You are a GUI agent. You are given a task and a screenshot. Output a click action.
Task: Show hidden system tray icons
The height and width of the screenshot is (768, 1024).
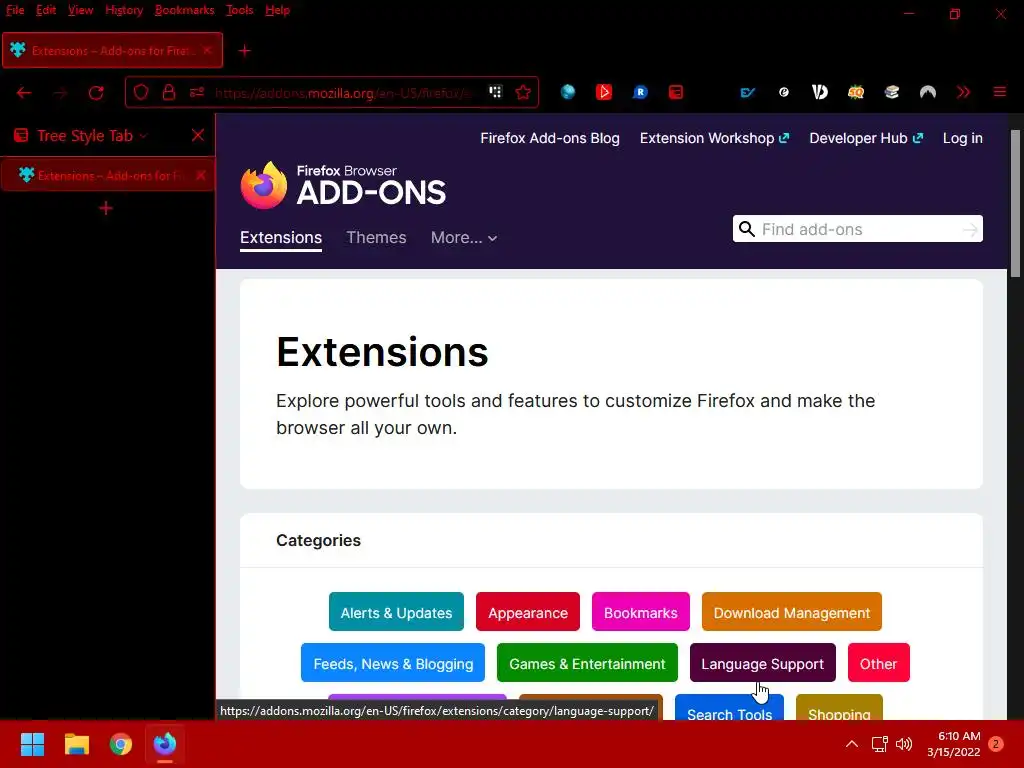pos(852,744)
